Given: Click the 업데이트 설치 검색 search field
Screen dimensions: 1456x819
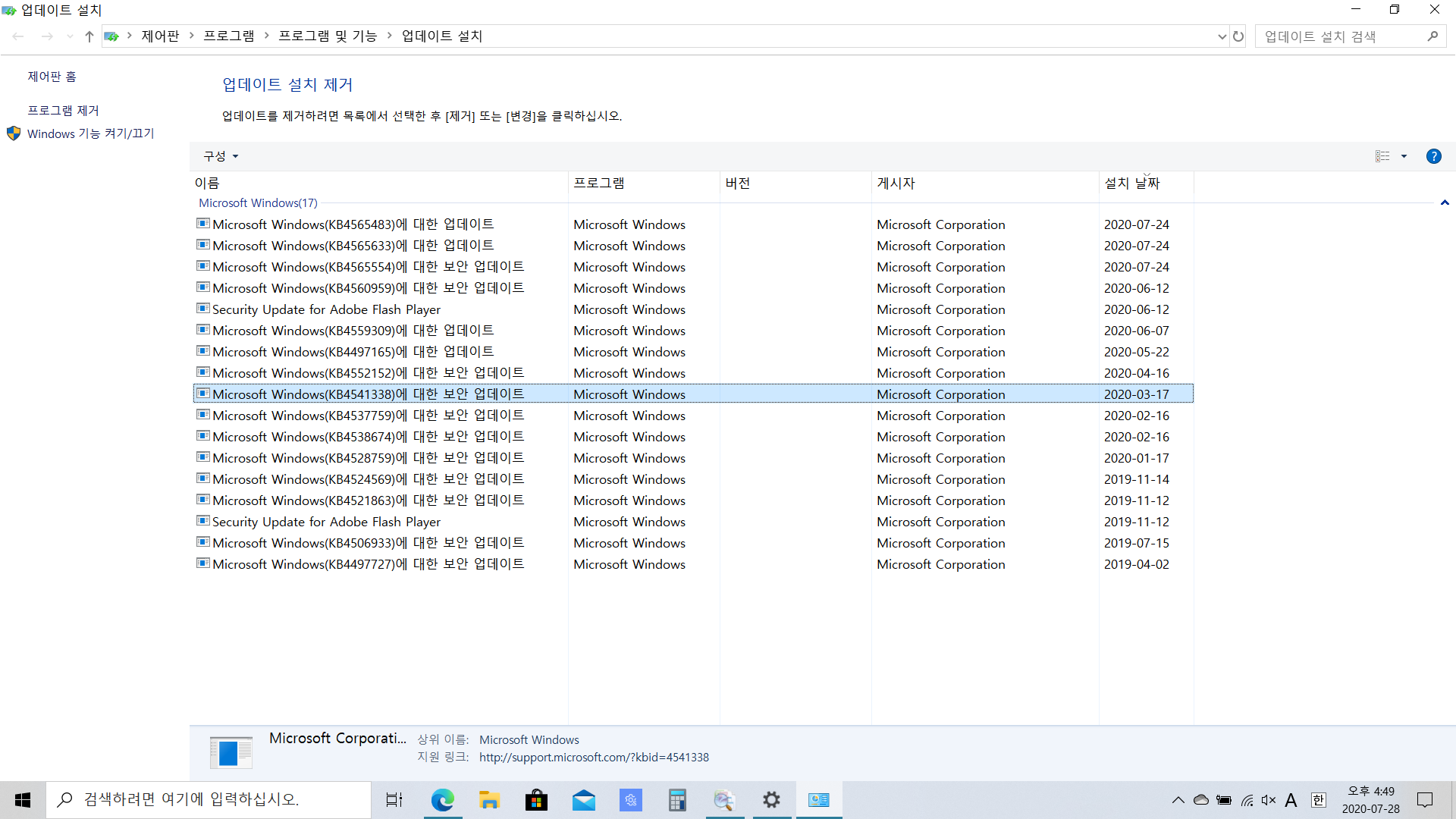Looking at the screenshot, I should point(1338,36).
